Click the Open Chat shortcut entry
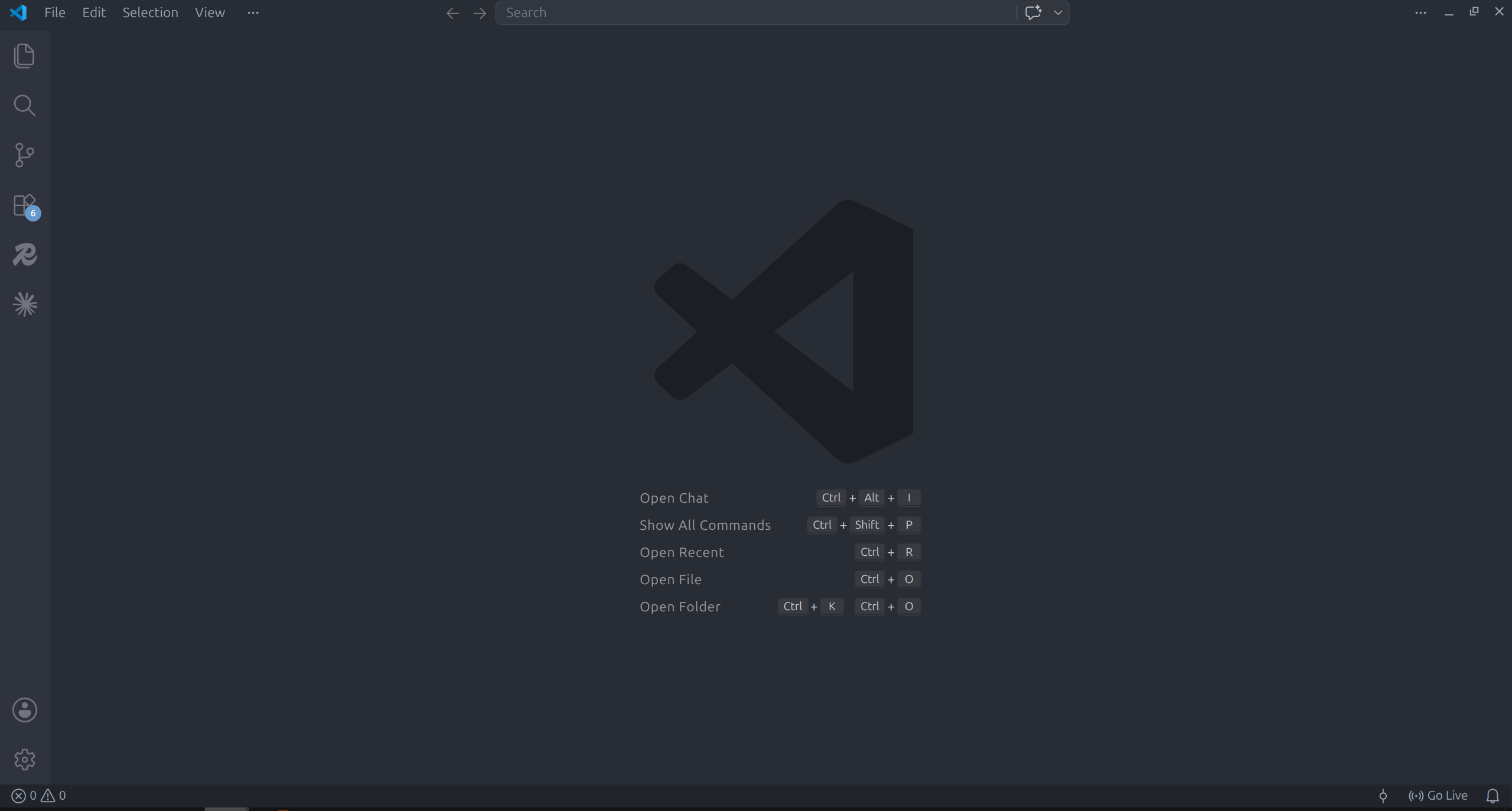This screenshot has height=811, width=1512. click(x=674, y=498)
